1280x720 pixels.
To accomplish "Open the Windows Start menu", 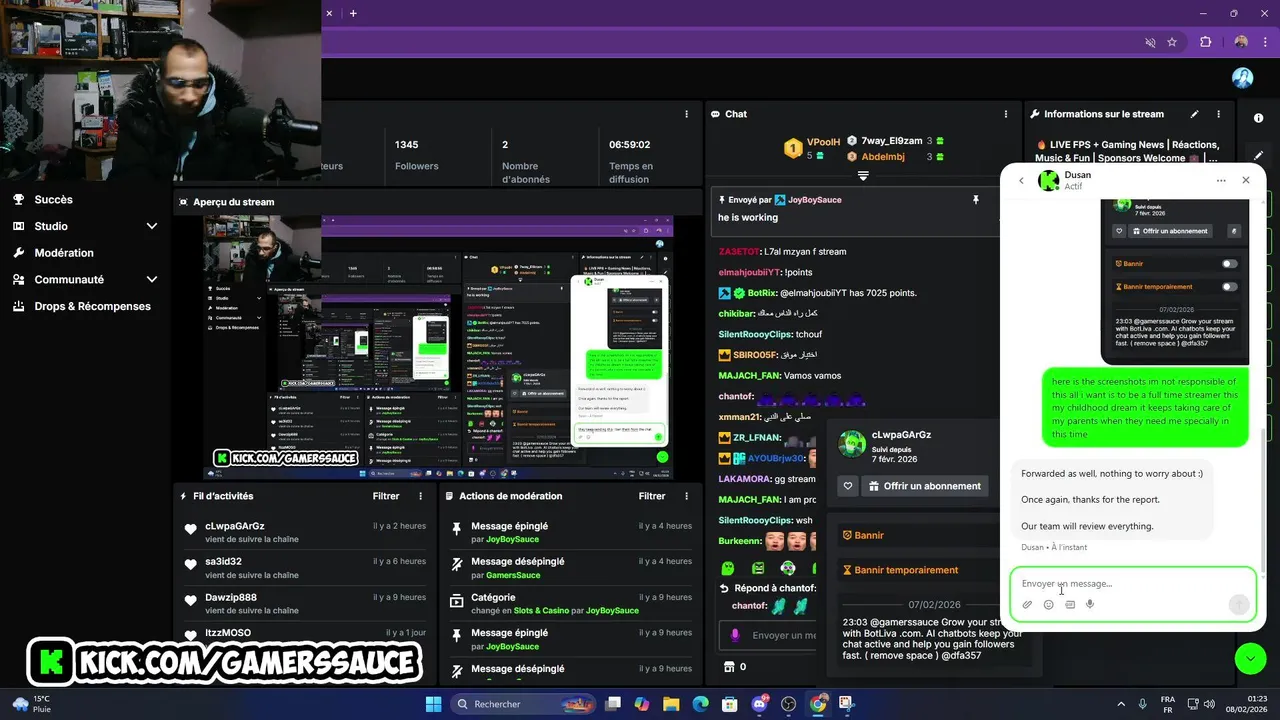I will [433, 704].
